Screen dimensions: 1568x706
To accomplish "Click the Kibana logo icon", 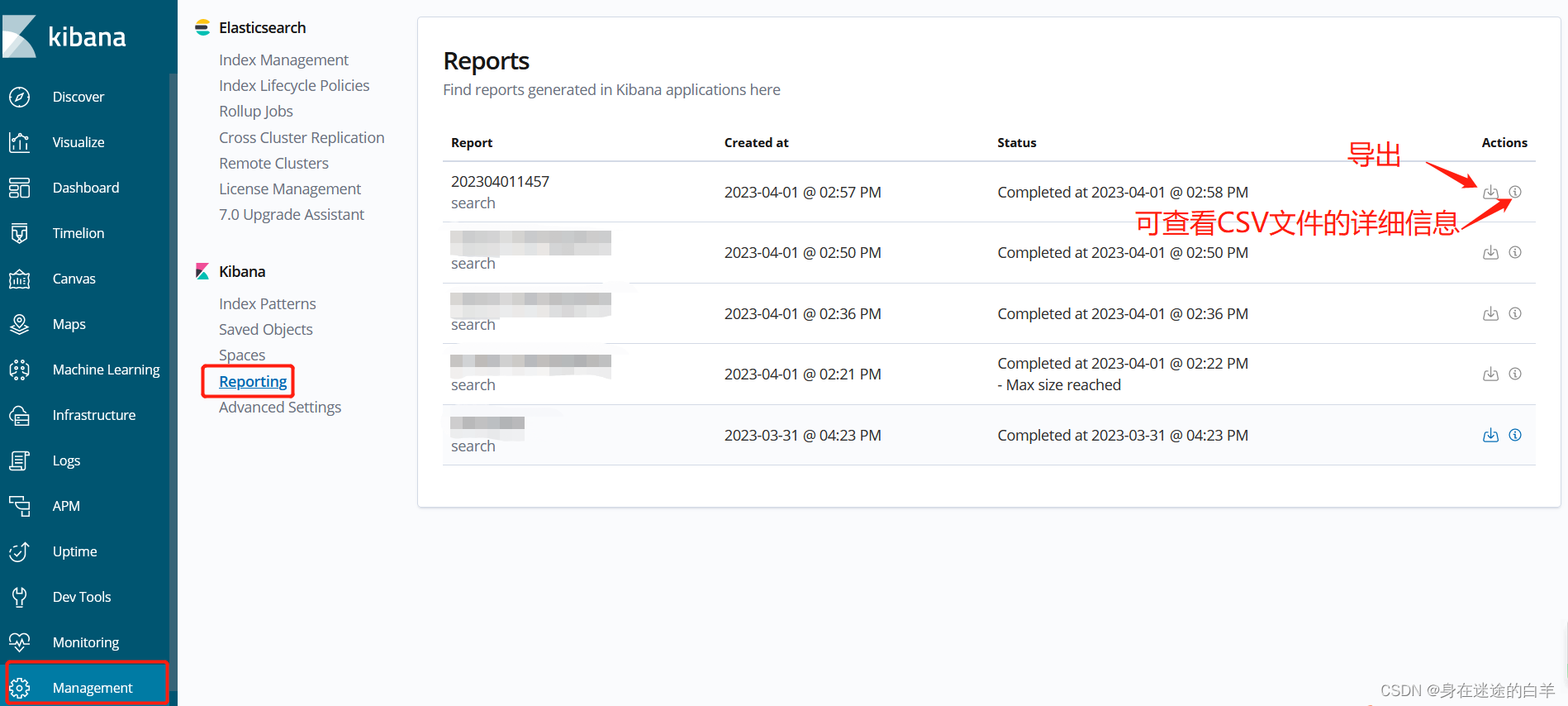I will 19,36.
